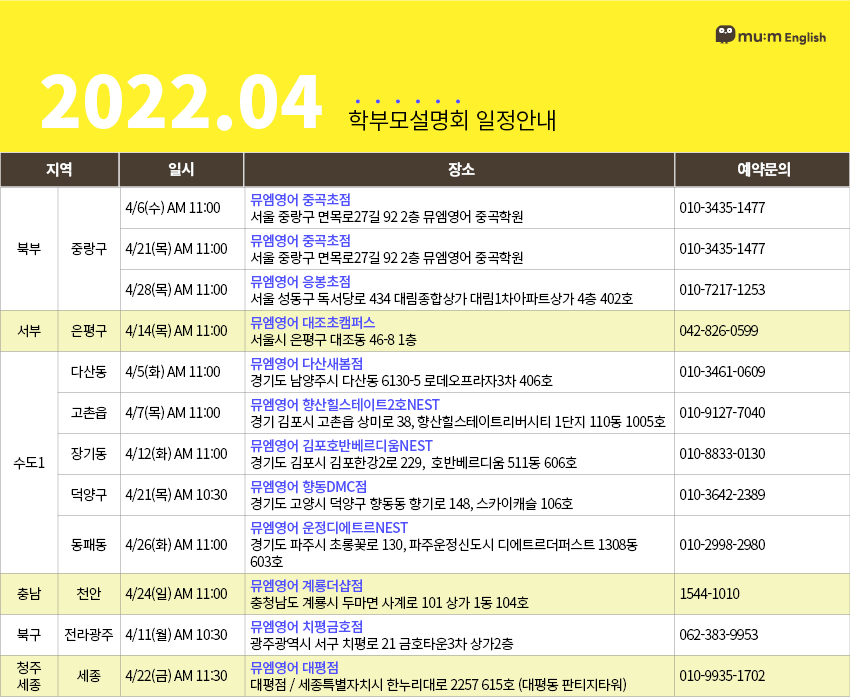850x697 pixels.
Task: Click the 중랑구 district cell
Action: click(89, 249)
